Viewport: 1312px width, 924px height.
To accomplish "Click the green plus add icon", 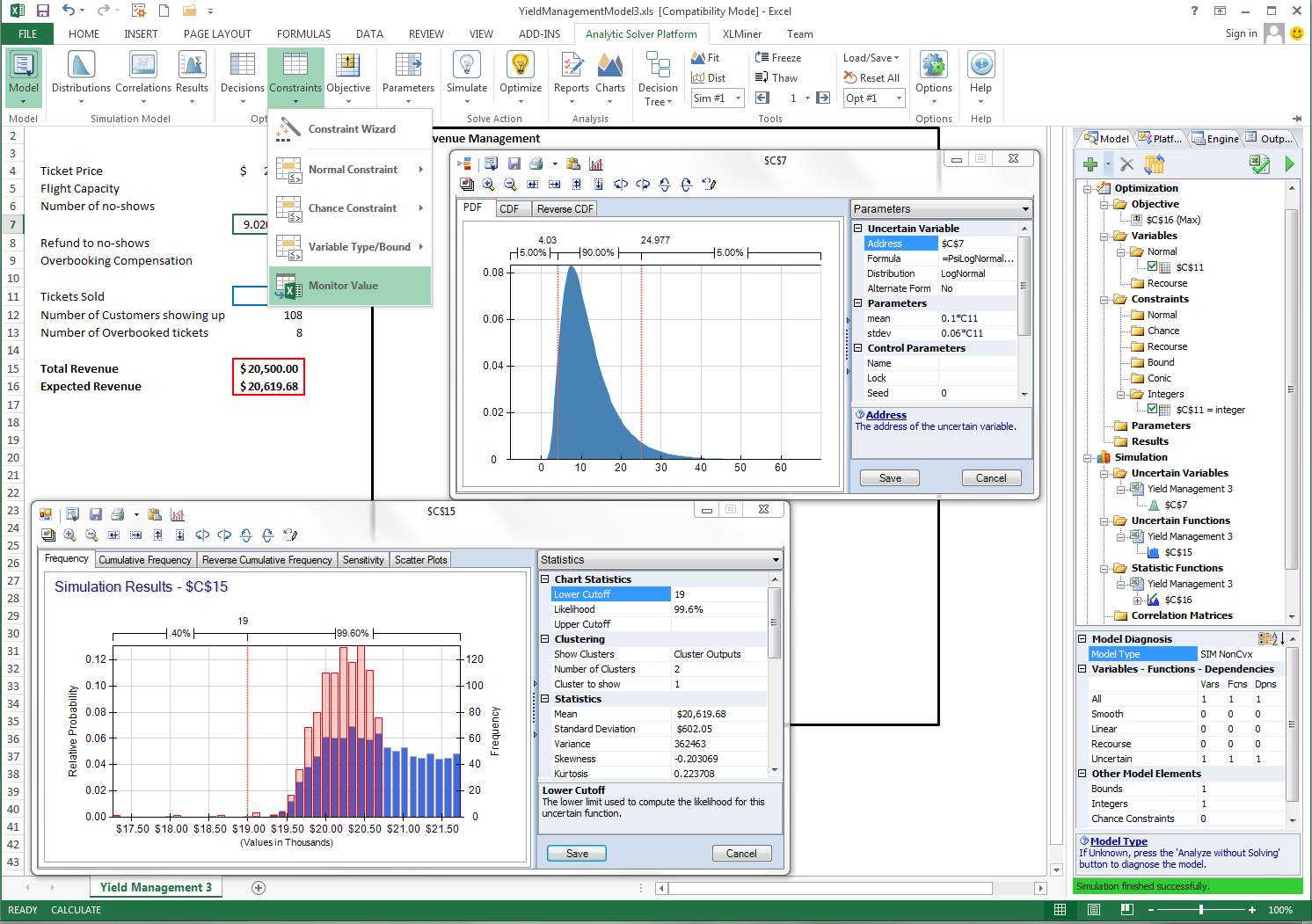I will [x=1090, y=164].
